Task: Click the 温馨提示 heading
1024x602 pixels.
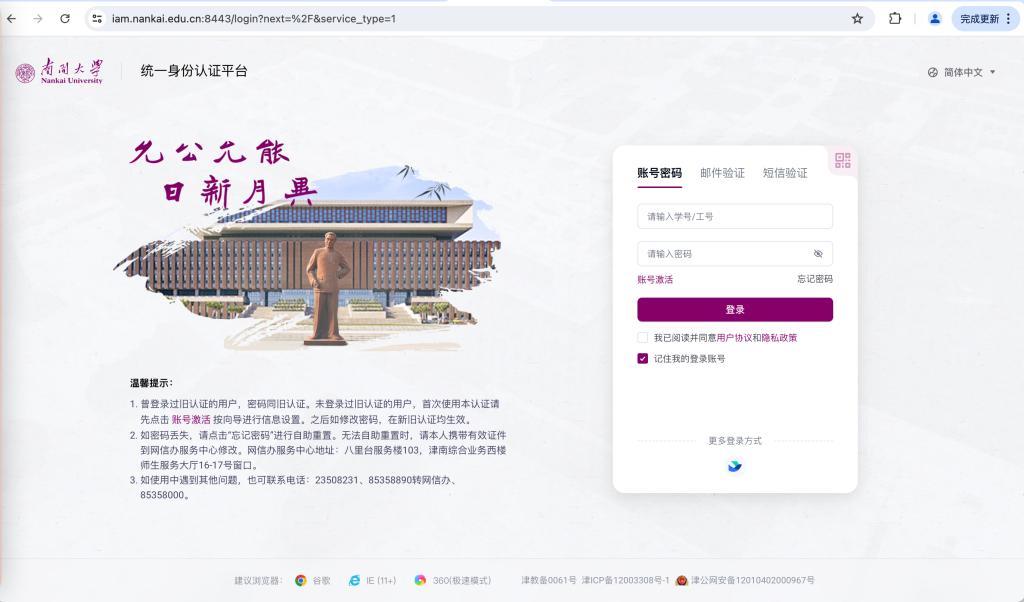Action: point(151,383)
